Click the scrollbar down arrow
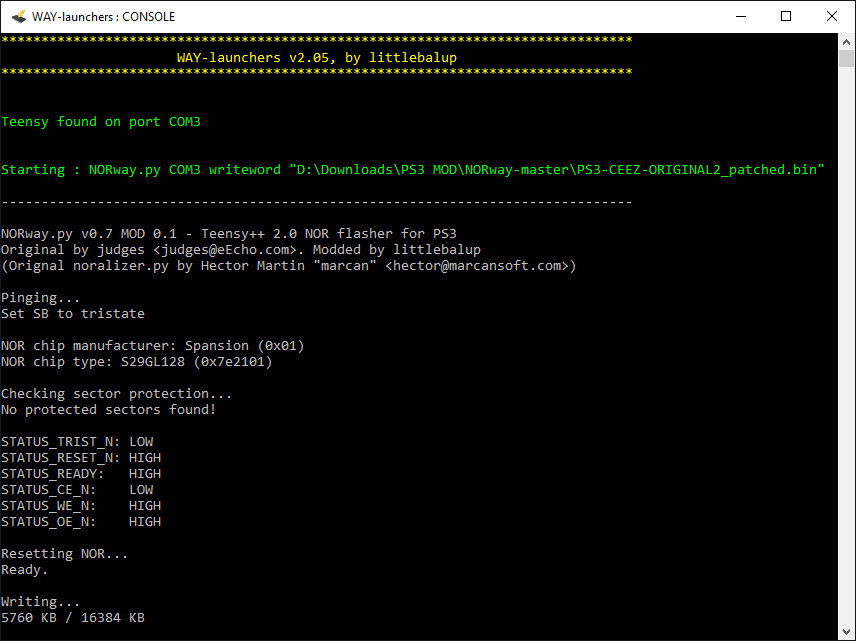Viewport: 856px width, 641px height. pyautogui.click(x=846, y=632)
